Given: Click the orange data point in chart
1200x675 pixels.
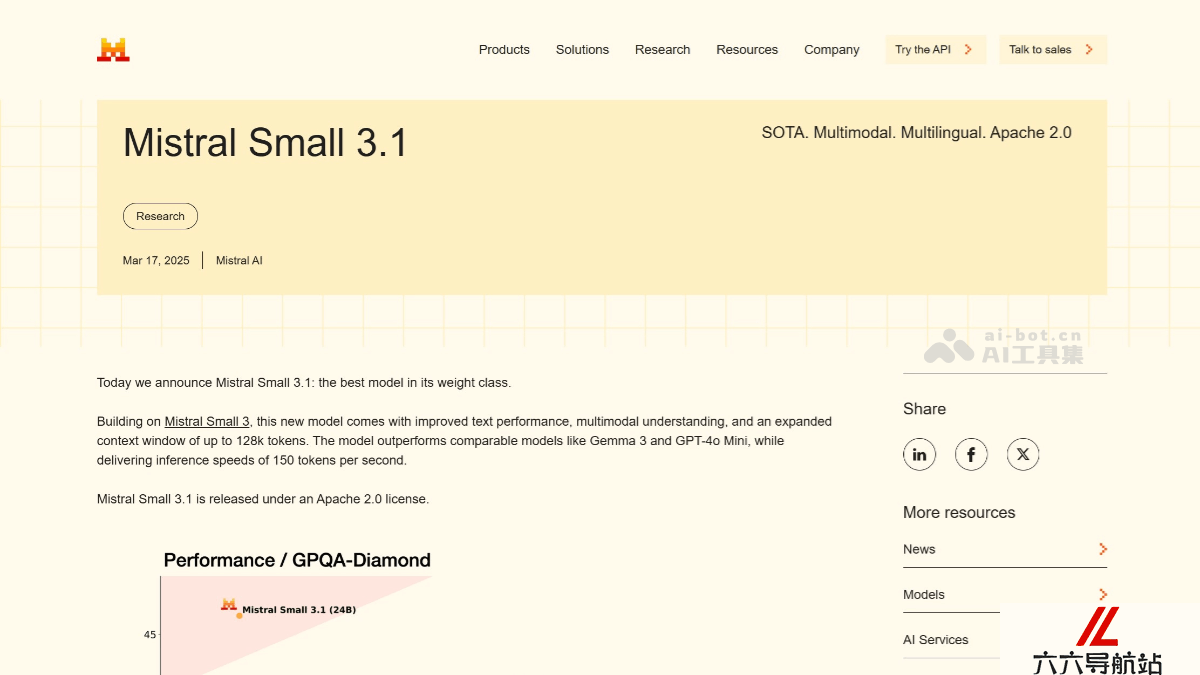Looking at the screenshot, I should click(x=239, y=615).
